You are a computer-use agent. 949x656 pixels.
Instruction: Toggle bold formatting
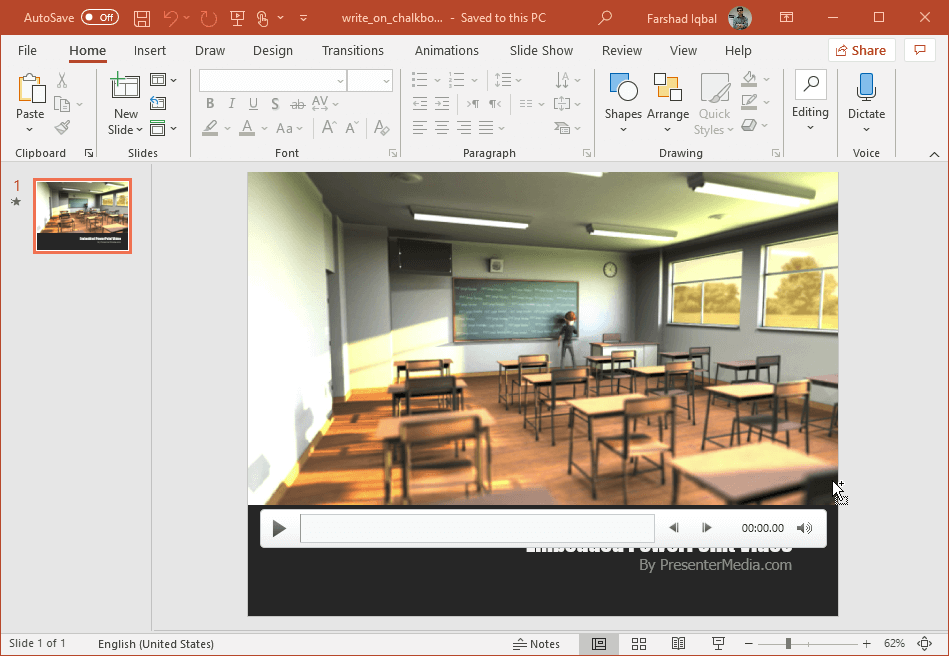click(210, 104)
